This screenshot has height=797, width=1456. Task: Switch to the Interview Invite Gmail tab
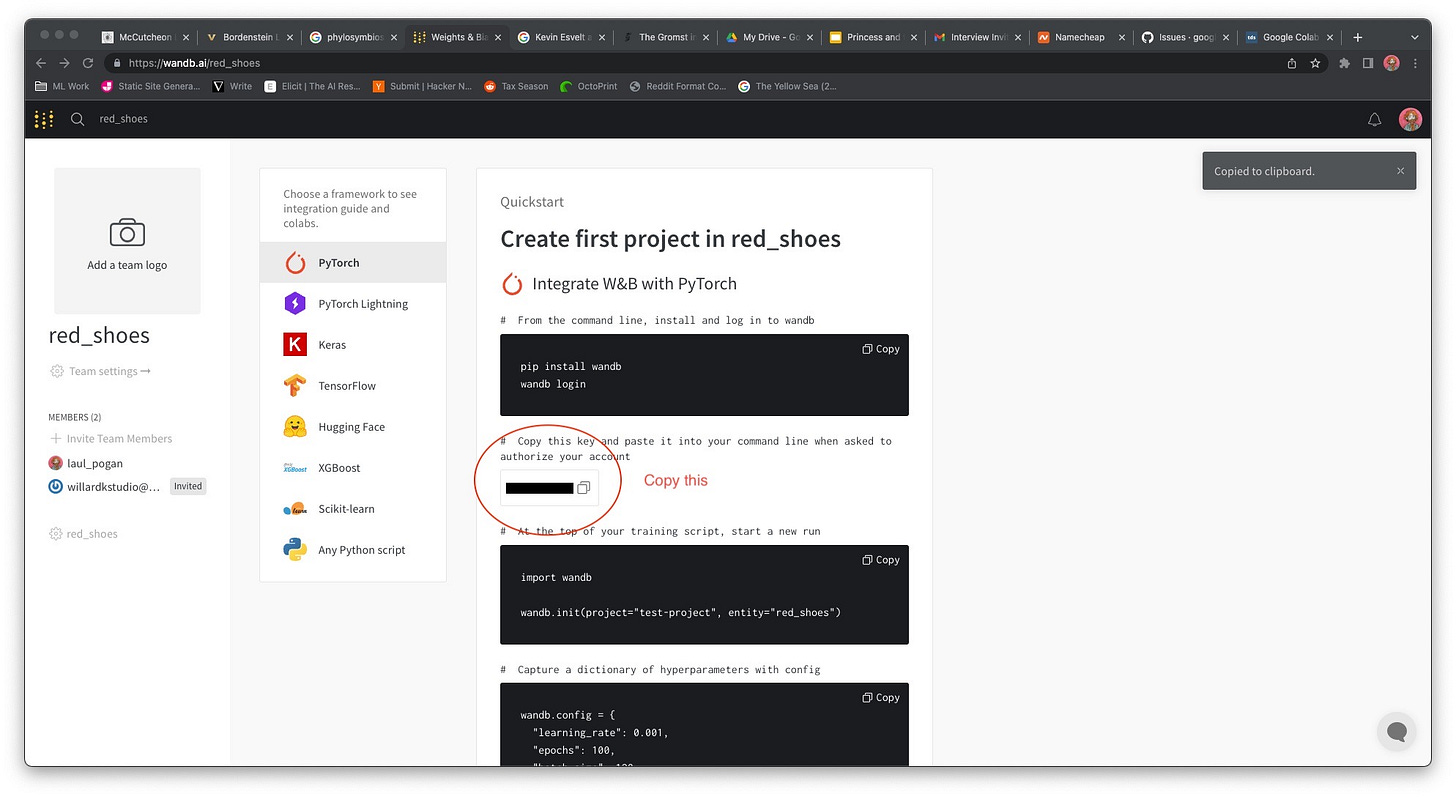[976, 37]
